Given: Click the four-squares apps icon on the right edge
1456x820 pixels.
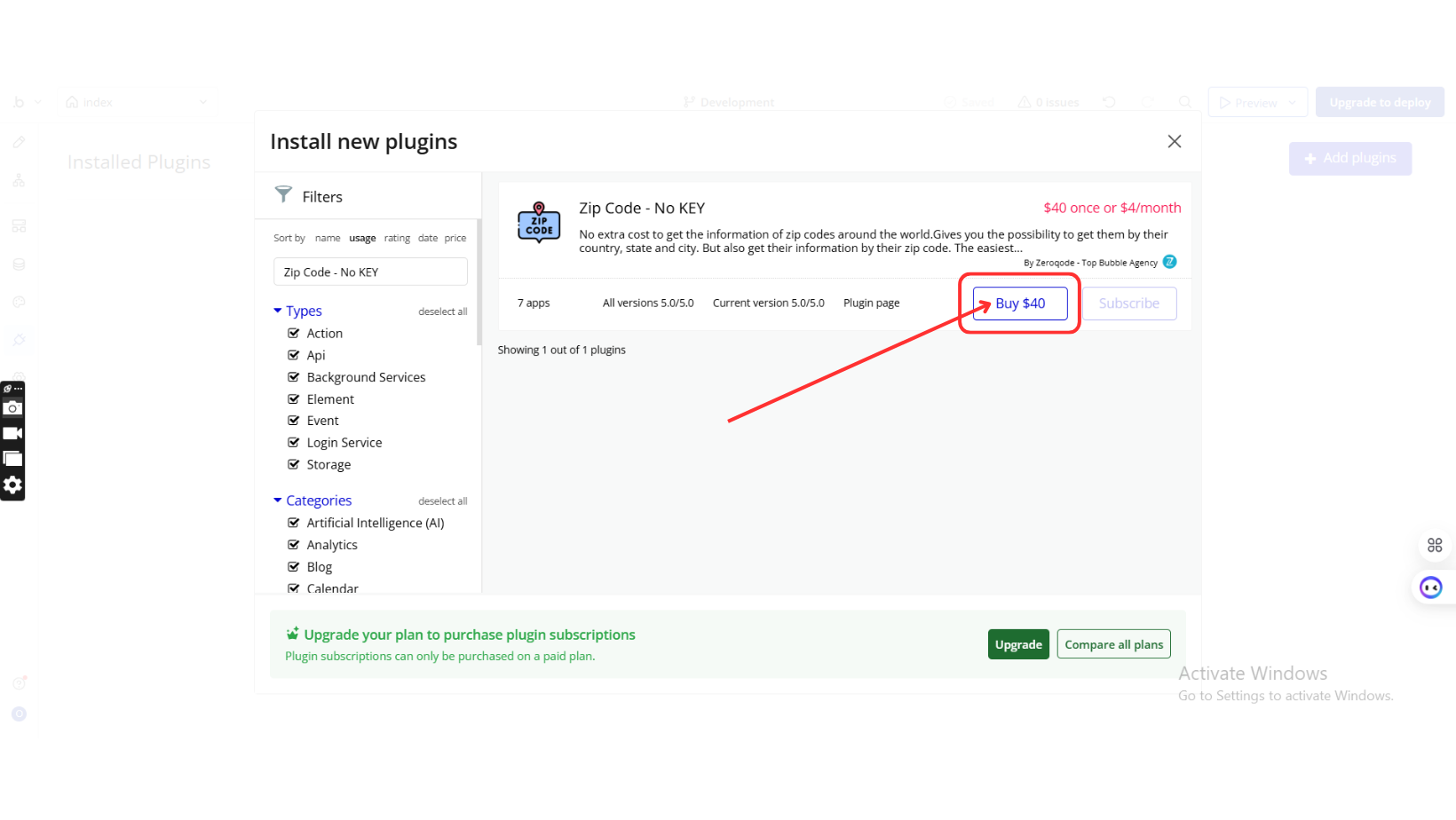Looking at the screenshot, I should pos(1435,545).
